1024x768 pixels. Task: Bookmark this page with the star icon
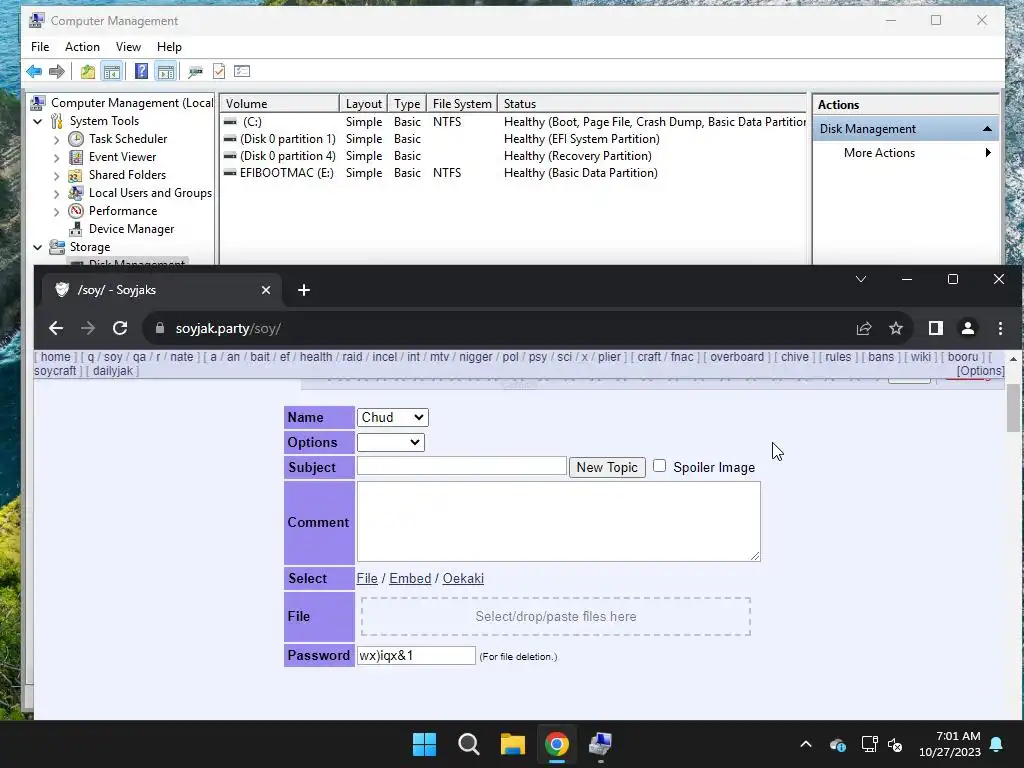(x=896, y=328)
